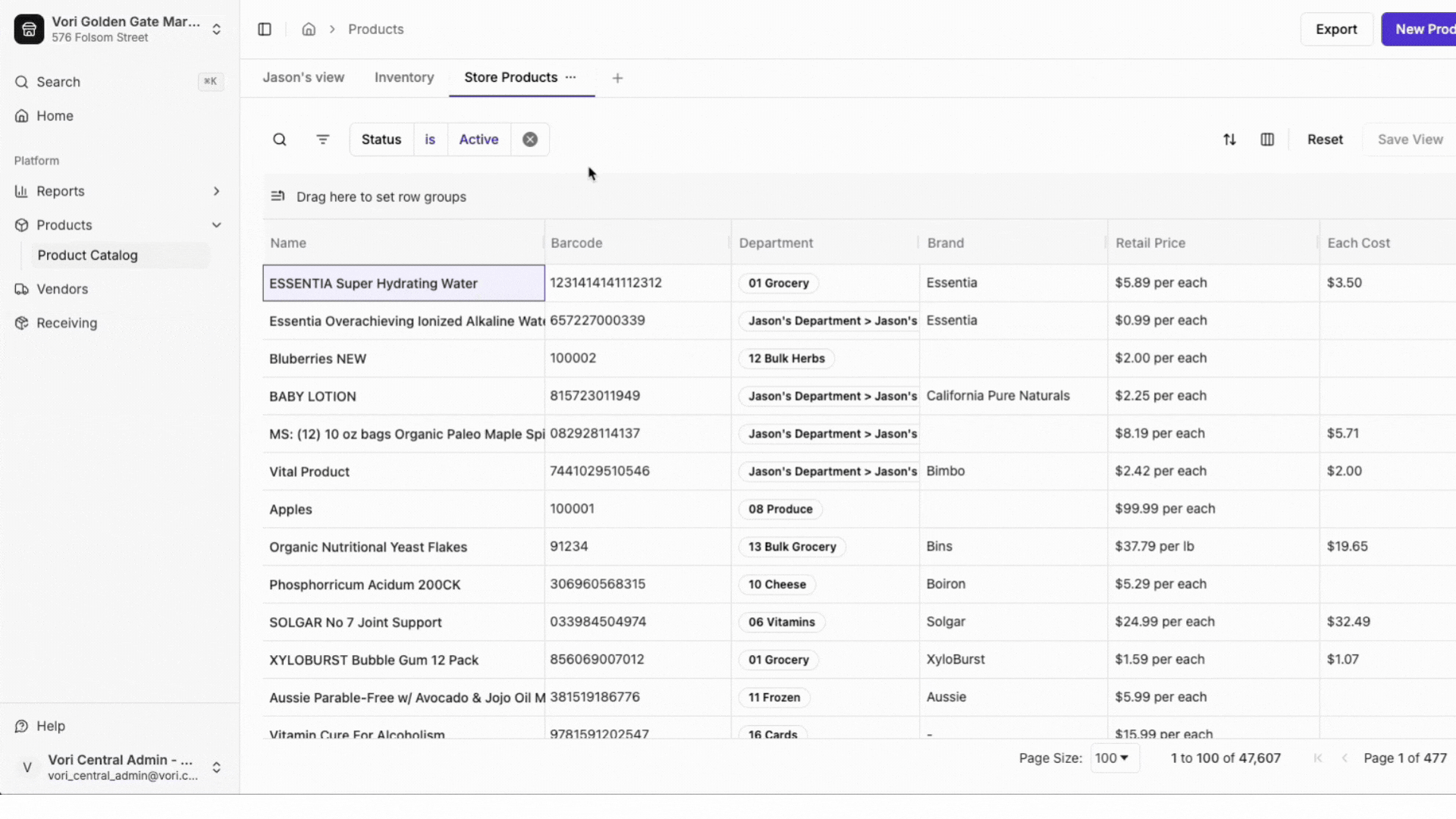
Task: Open the sort icon
Action: point(1229,140)
